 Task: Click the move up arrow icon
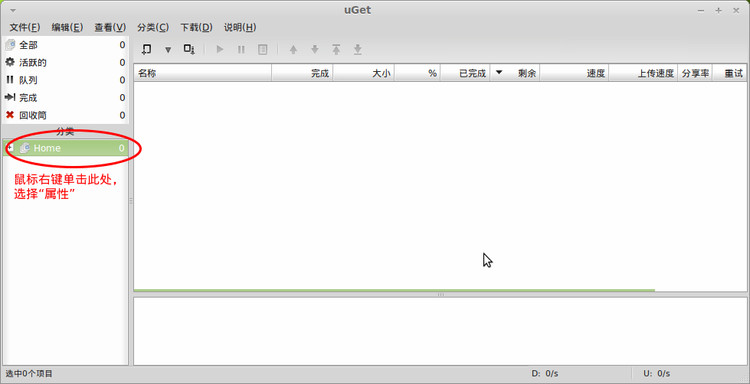pyautogui.click(x=293, y=49)
